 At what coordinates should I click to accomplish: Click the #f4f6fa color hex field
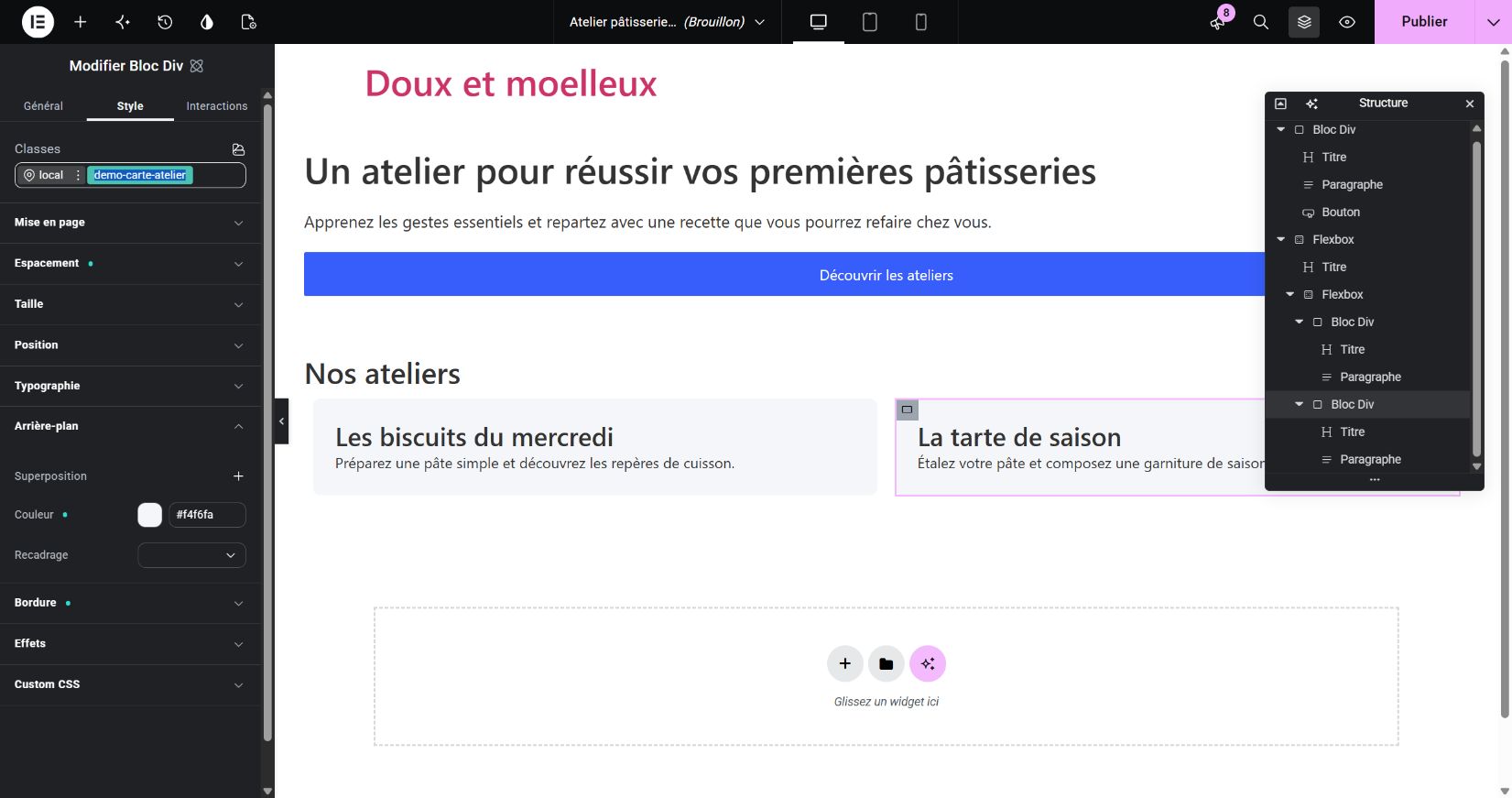click(x=207, y=515)
